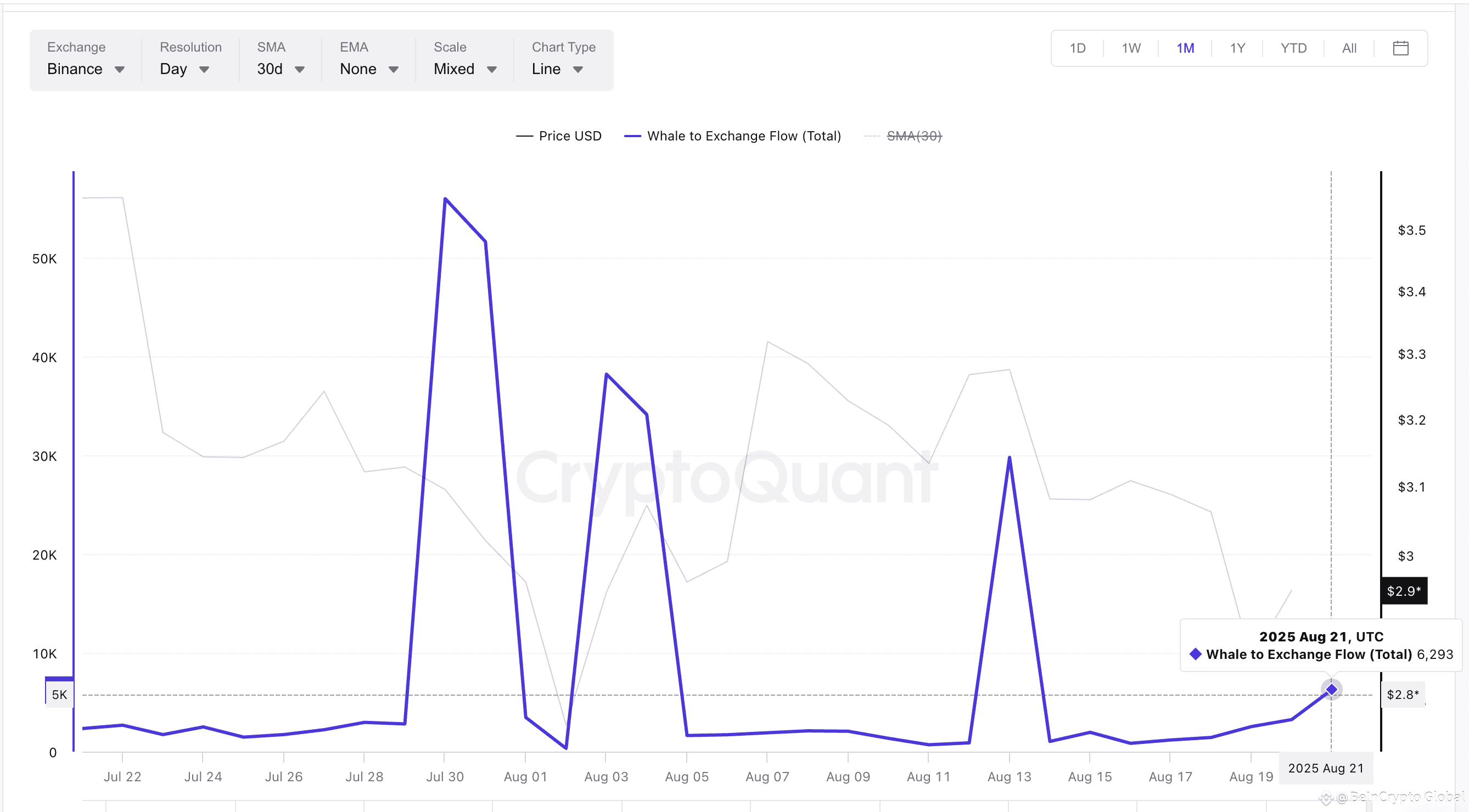Image resolution: width=1469 pixels, height=812 pixels.
Task: Select the 1Y time range
Action: tap(1237, 48)
